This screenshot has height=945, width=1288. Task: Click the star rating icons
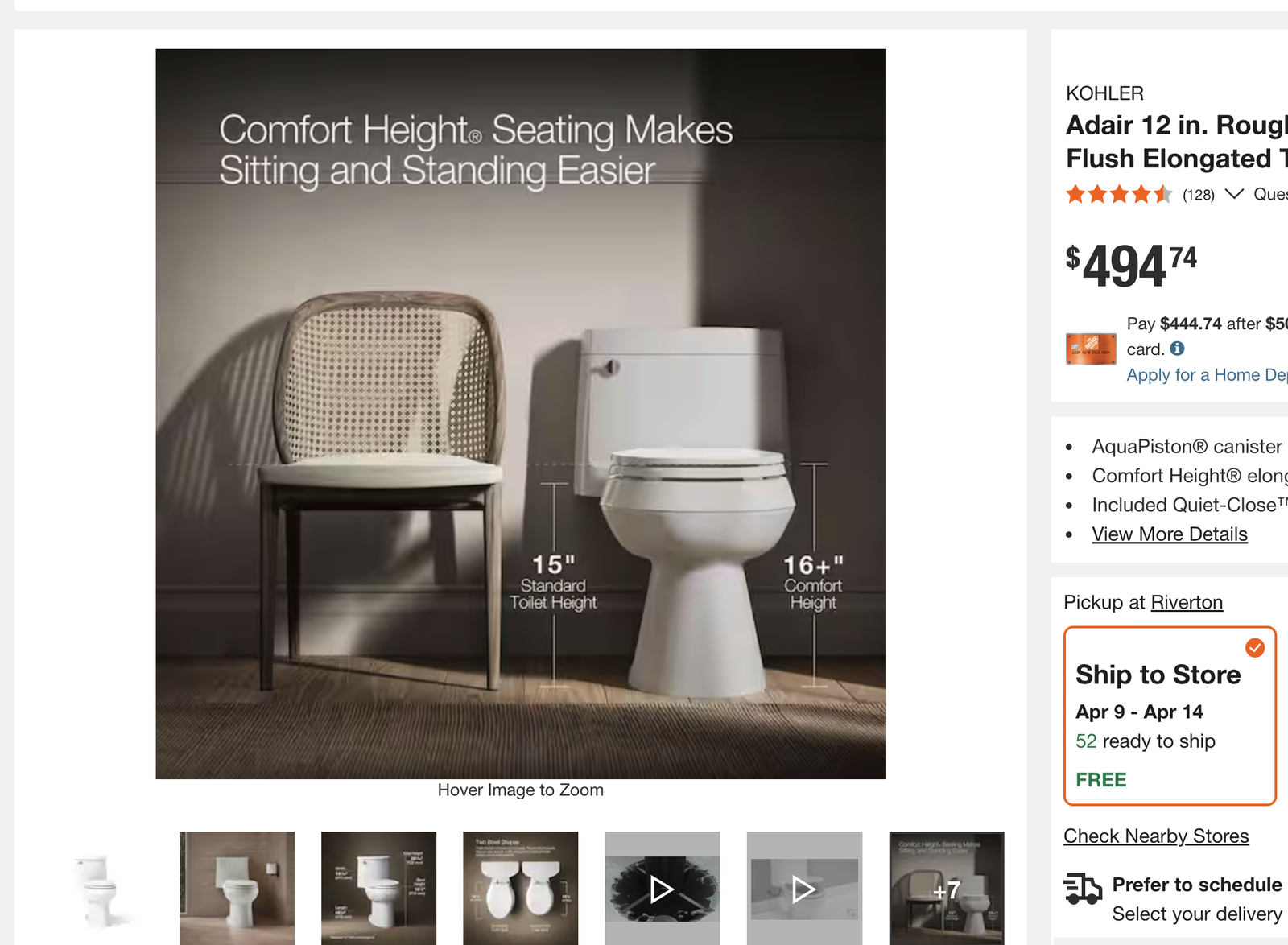[1118, 194]
